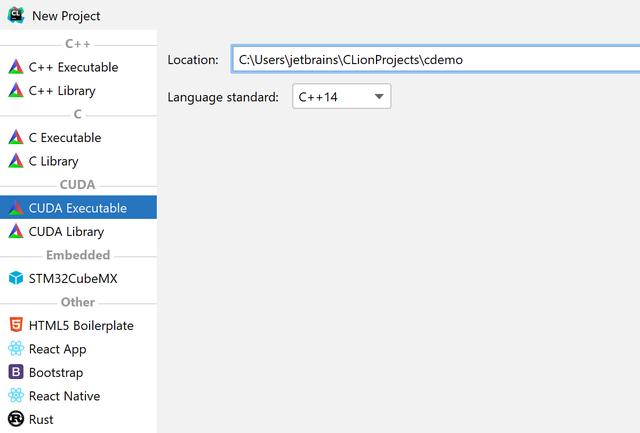640x433 pixels.
Task: Click the Bootstrap B icon
Action: [16, 372]
